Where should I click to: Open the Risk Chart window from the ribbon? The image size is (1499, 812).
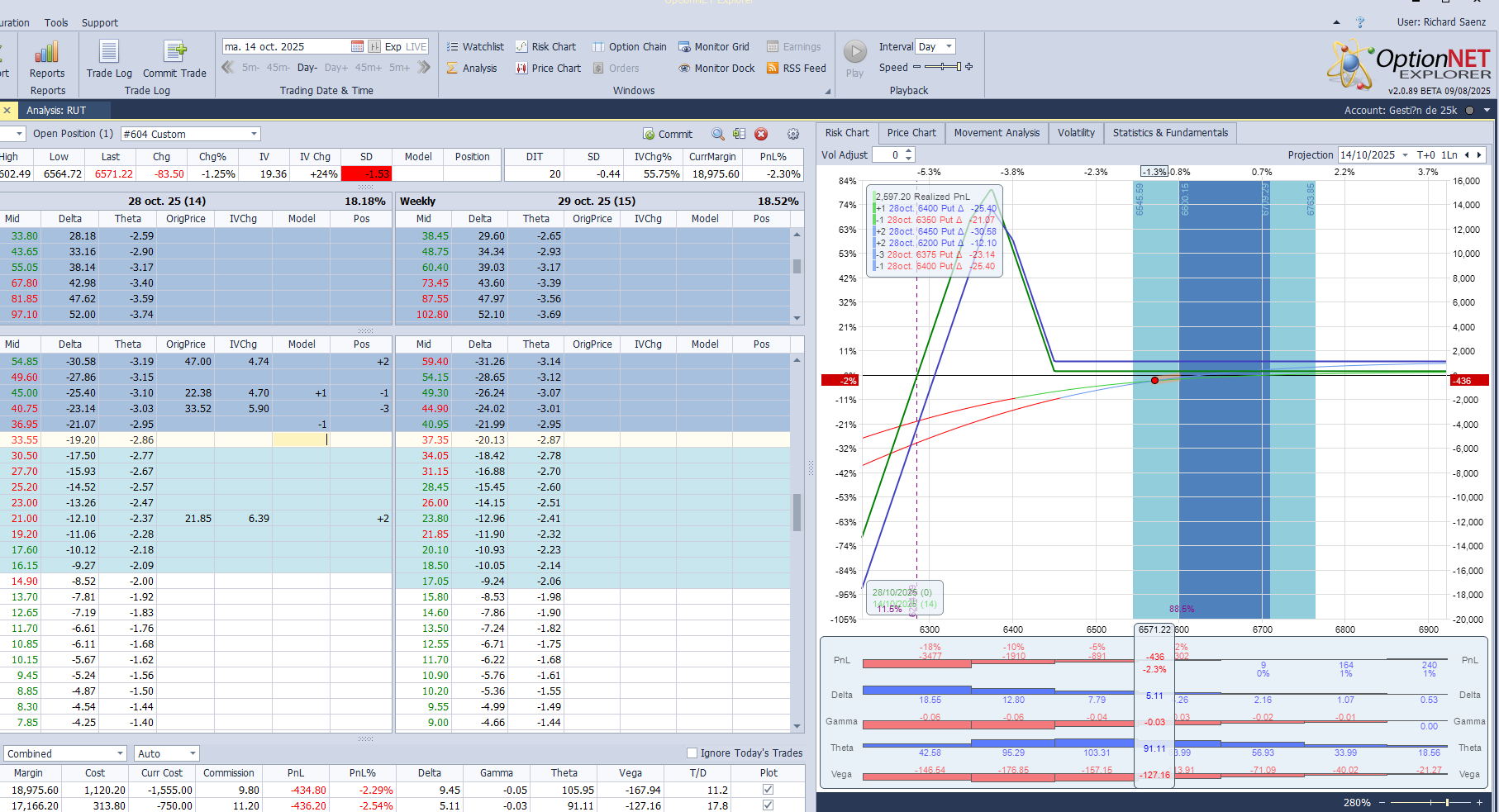tap(545, 46)
